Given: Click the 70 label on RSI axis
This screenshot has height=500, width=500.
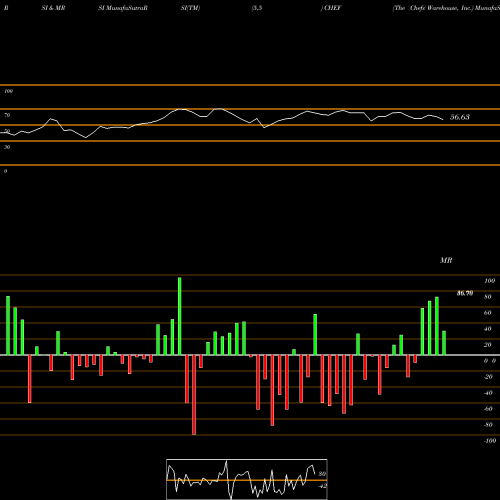Looking at the screenshot, I should tap(7, 115).
